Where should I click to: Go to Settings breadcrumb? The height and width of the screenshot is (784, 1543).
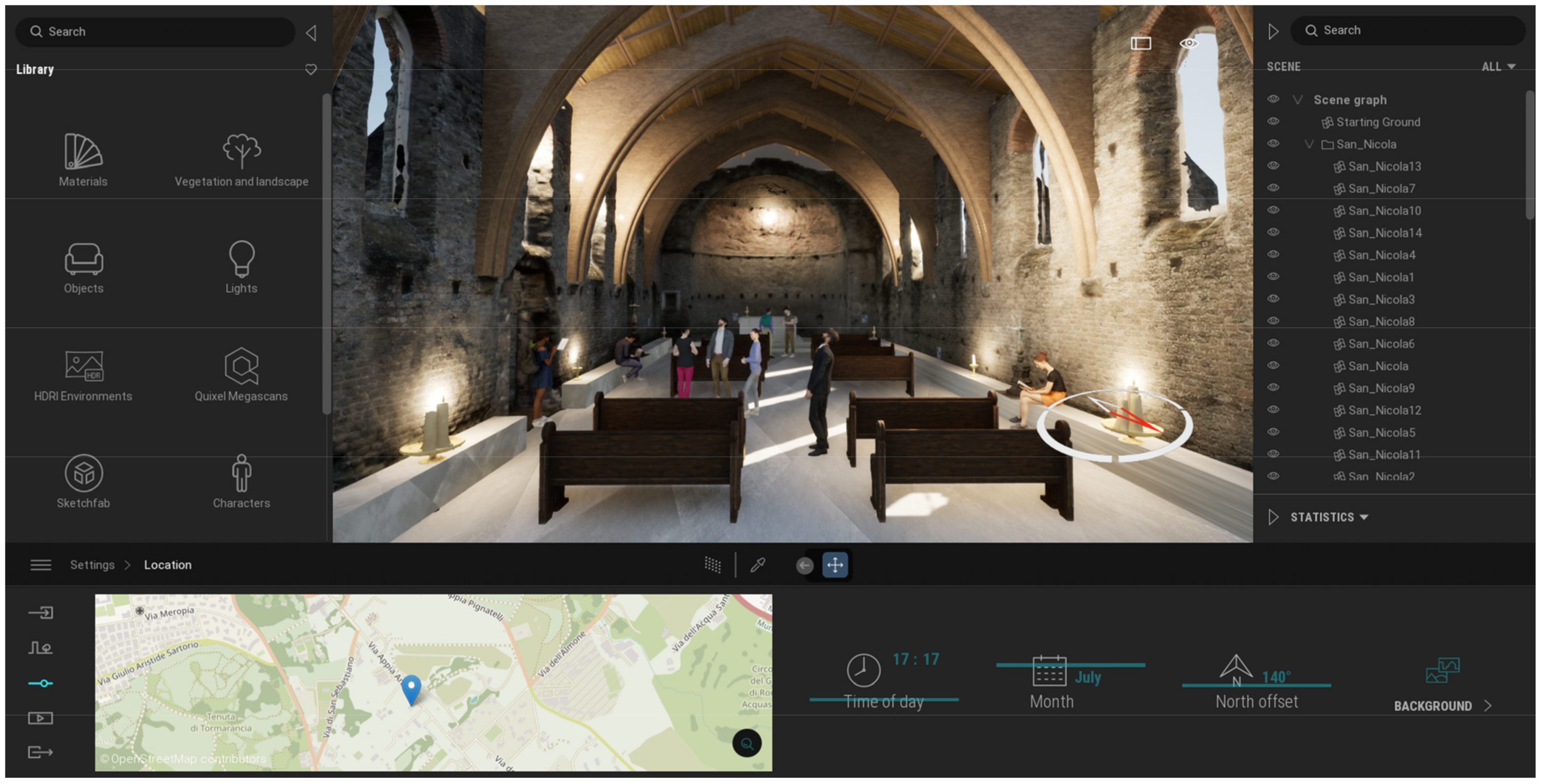(92, 564)
